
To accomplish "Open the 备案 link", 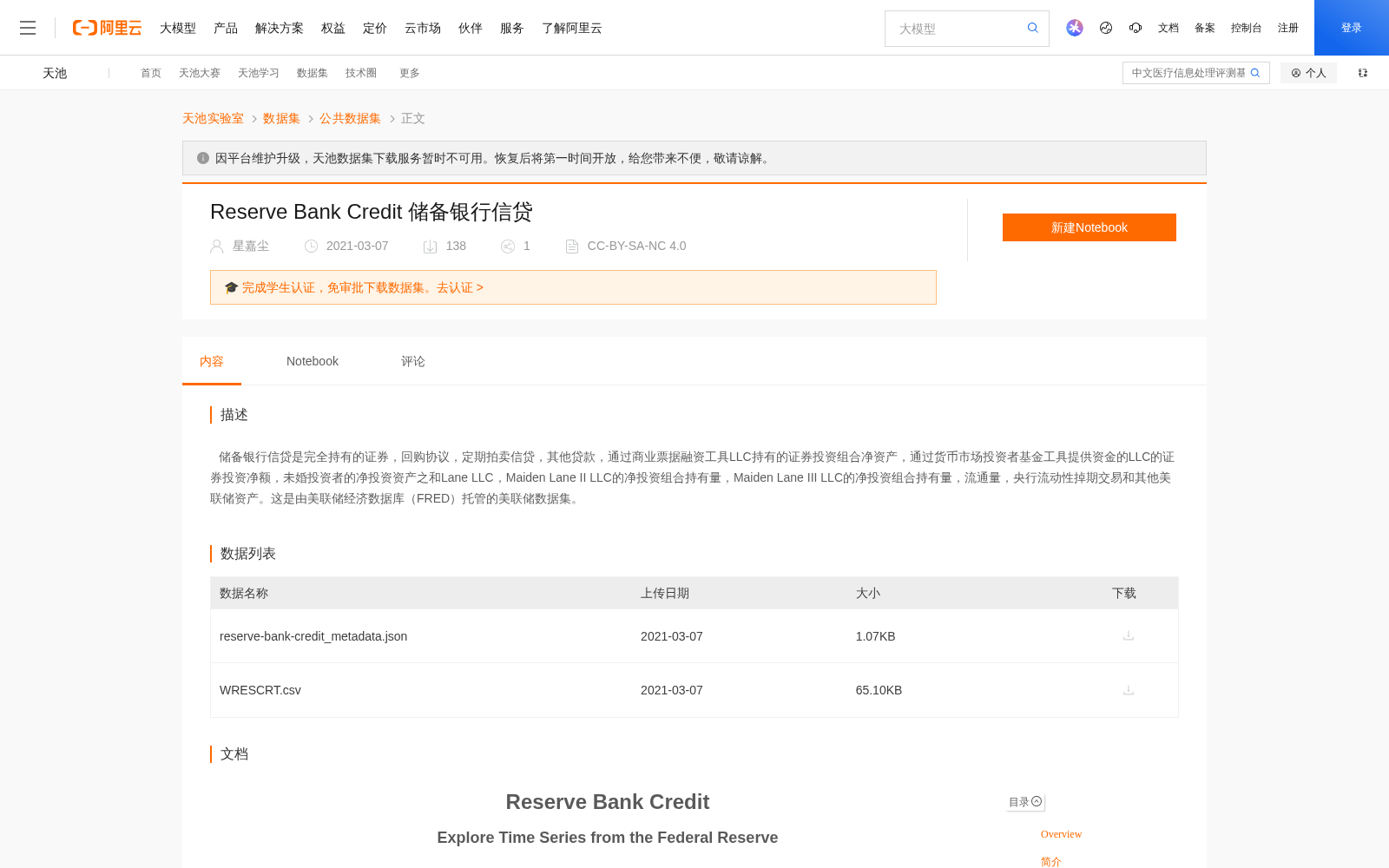I will click(1205, 28).
